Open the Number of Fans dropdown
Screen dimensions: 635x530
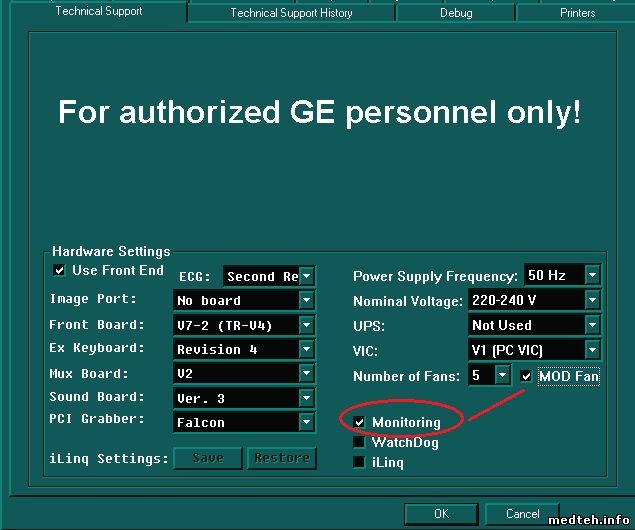tap(501, 376)
